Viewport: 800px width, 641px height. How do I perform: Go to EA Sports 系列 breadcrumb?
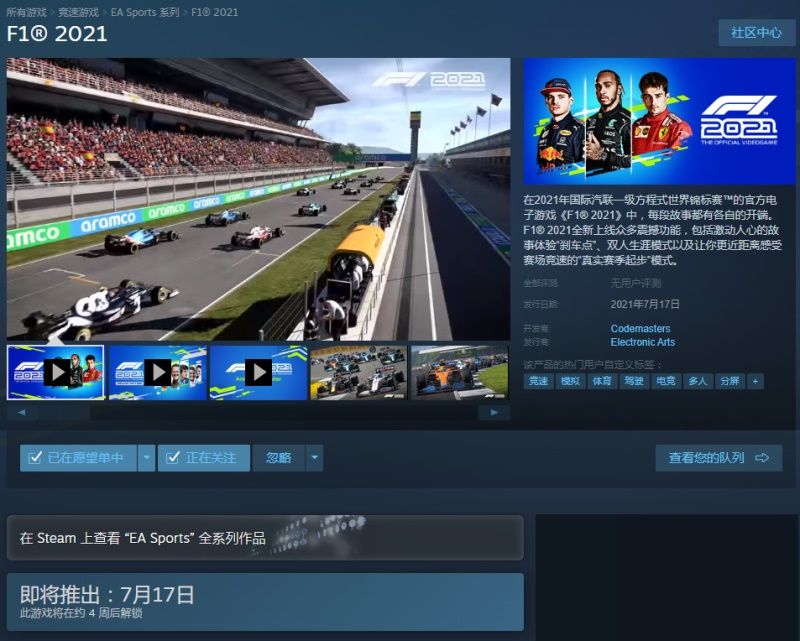[145, 12]
